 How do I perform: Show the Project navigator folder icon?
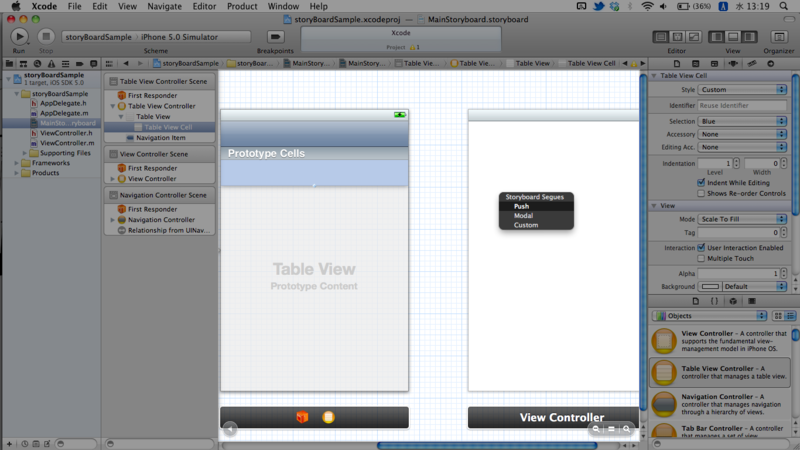pos(9,64)
